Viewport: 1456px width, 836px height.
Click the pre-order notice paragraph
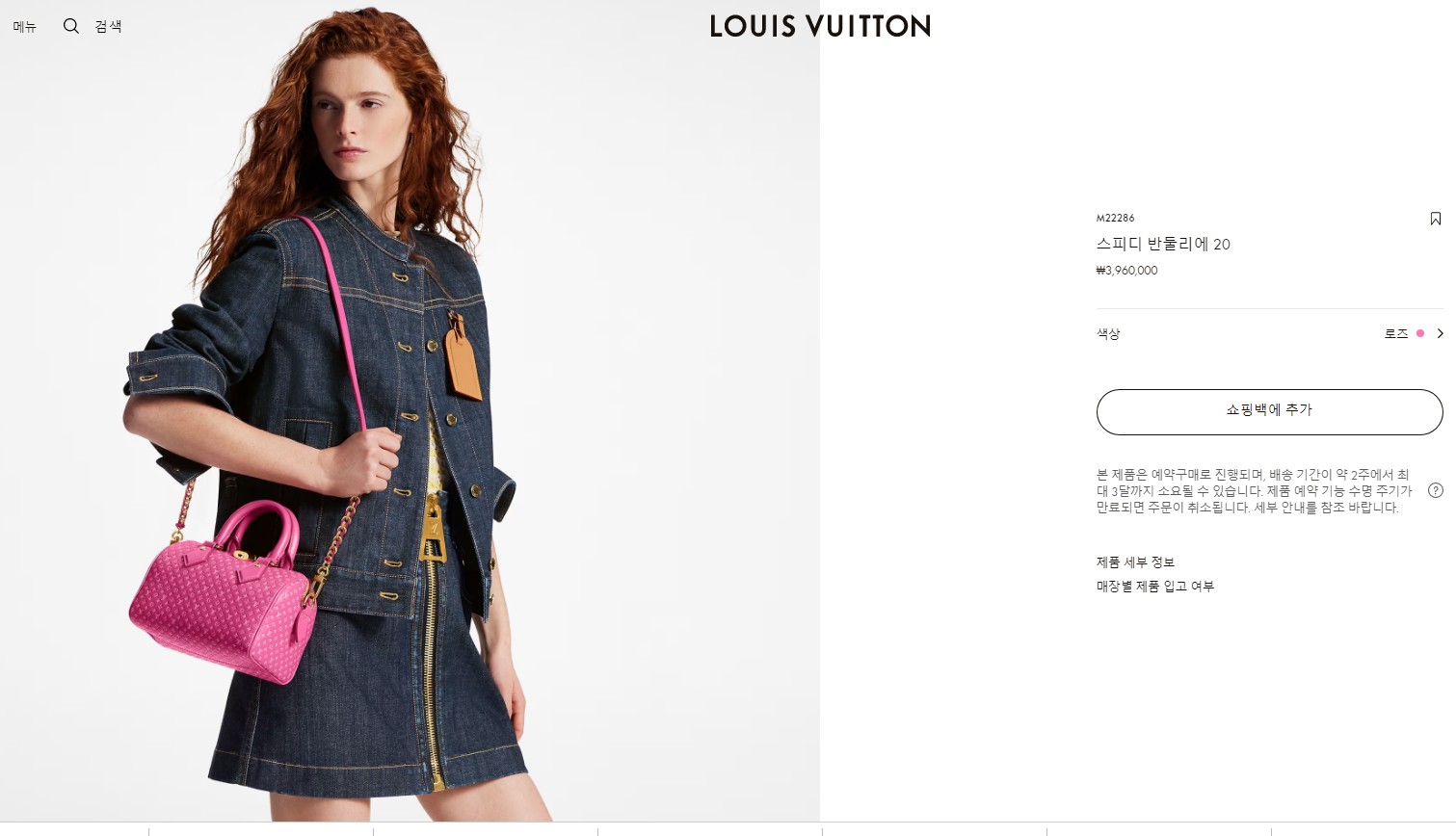click(1254, 491)
